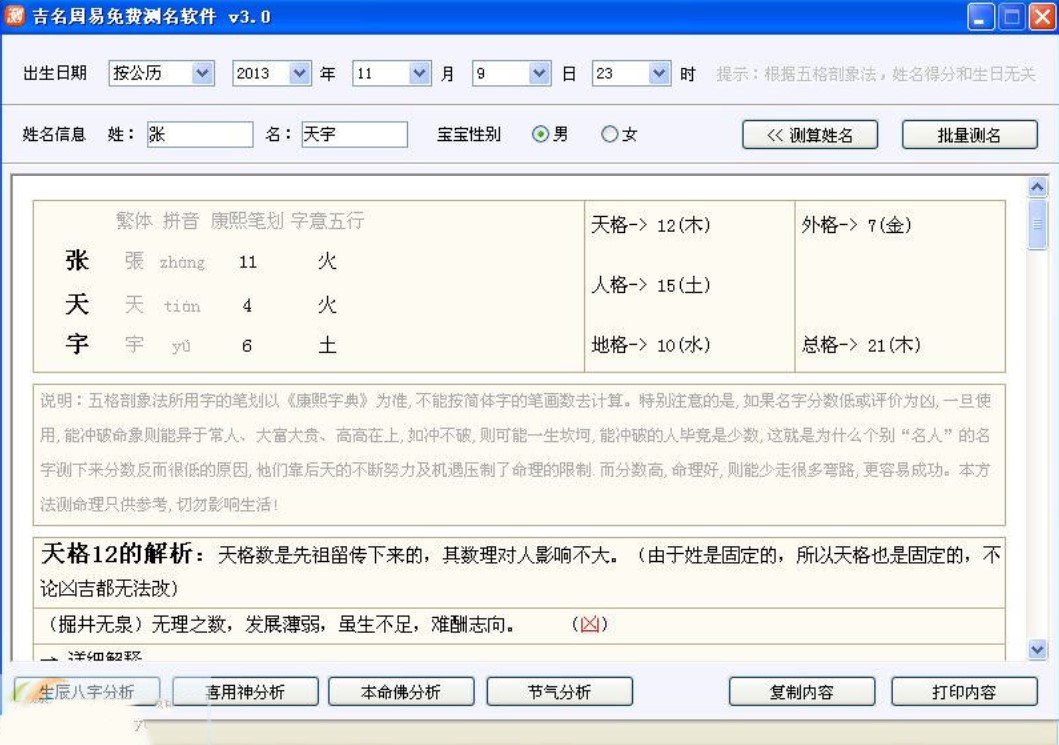Select the 男 gender radio button
This screenshot has height=745, width=1059.
tap(540, 134)
